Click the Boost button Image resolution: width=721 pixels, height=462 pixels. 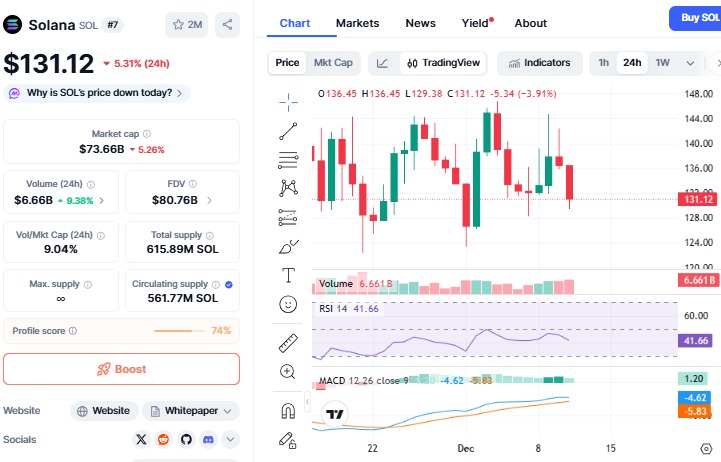pyautogui.click(x=122, y=369)
